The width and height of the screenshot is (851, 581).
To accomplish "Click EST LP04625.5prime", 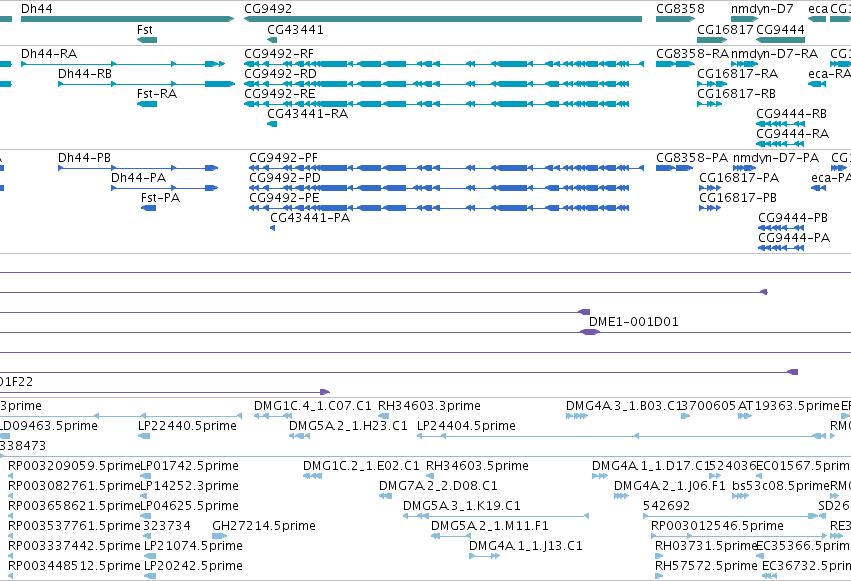I will click(x=145, y=516).
